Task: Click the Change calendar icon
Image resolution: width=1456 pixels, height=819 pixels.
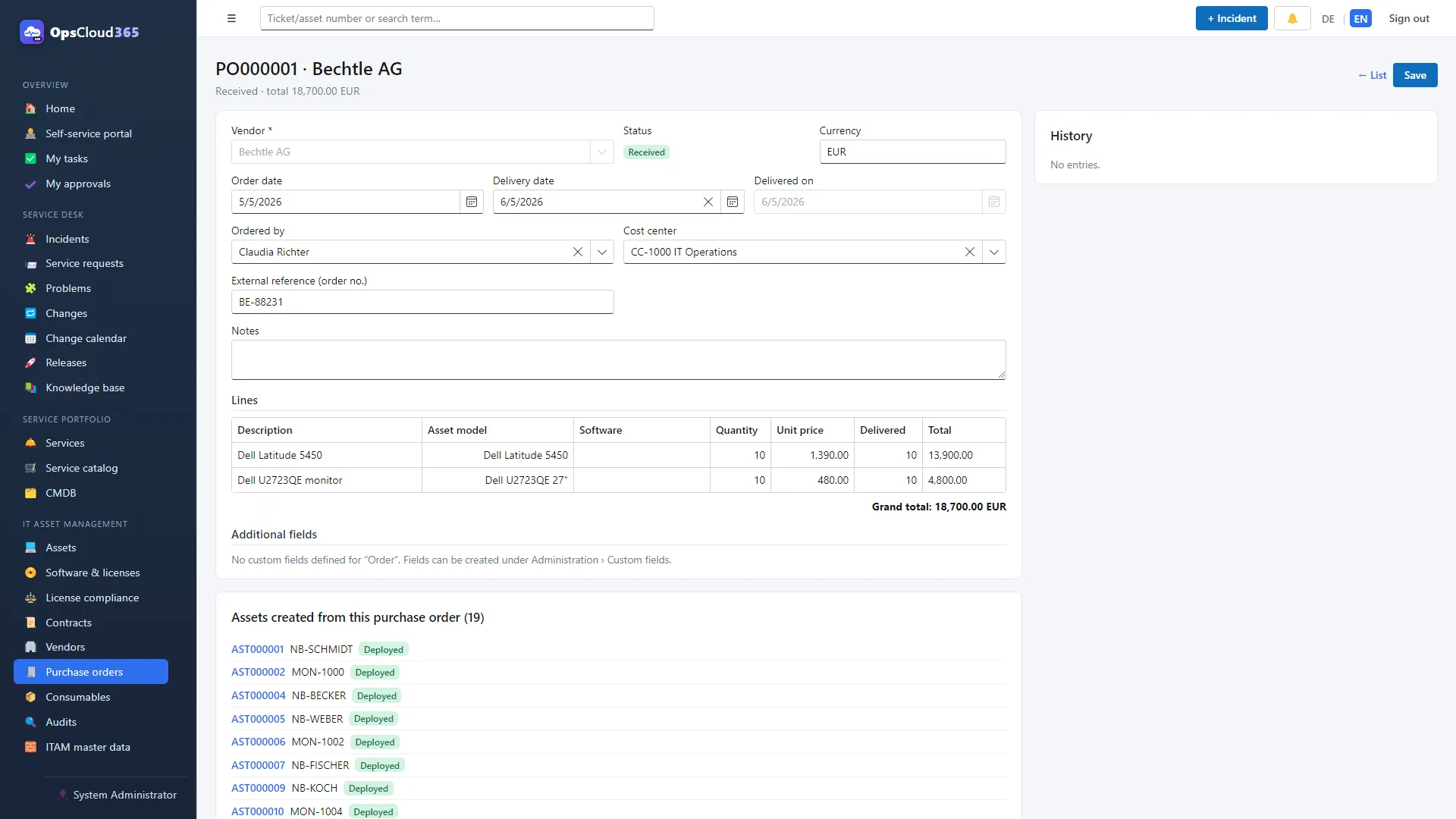Action: [30, 338]
